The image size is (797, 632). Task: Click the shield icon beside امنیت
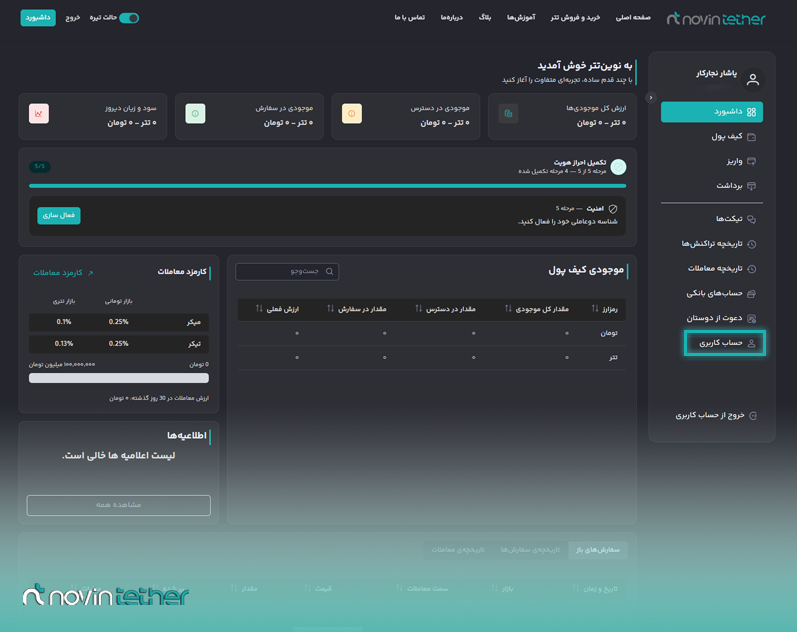coord(613,209)
